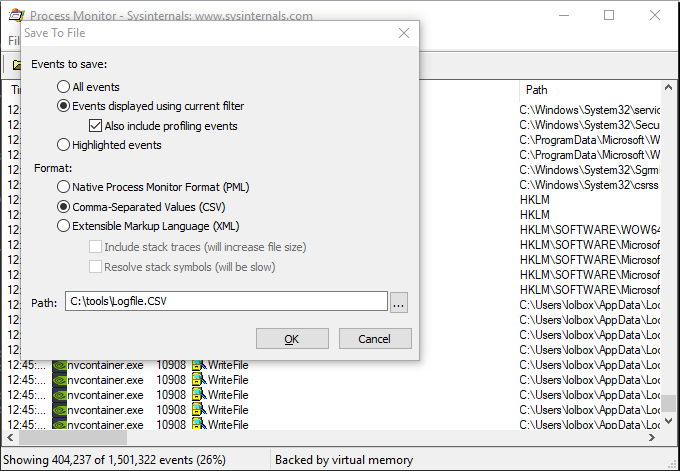
Task: Click the horizontal scrollbar right arrow
Action: pyautogui.click(x=651, y=438)
